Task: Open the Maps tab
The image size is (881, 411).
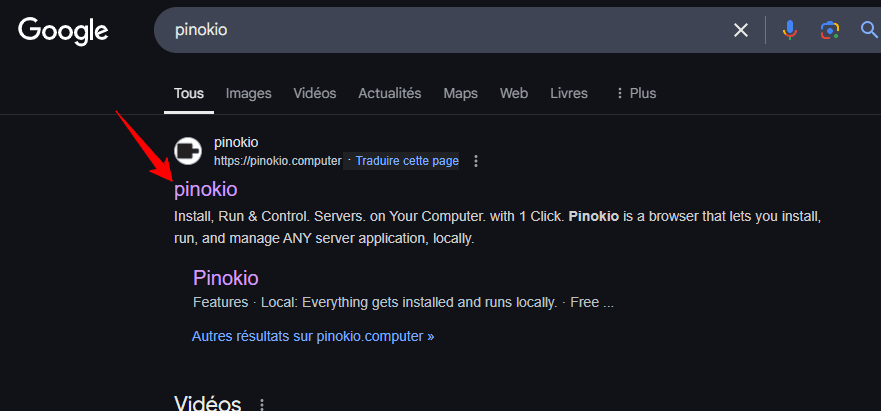Action: tap(460, 93)
